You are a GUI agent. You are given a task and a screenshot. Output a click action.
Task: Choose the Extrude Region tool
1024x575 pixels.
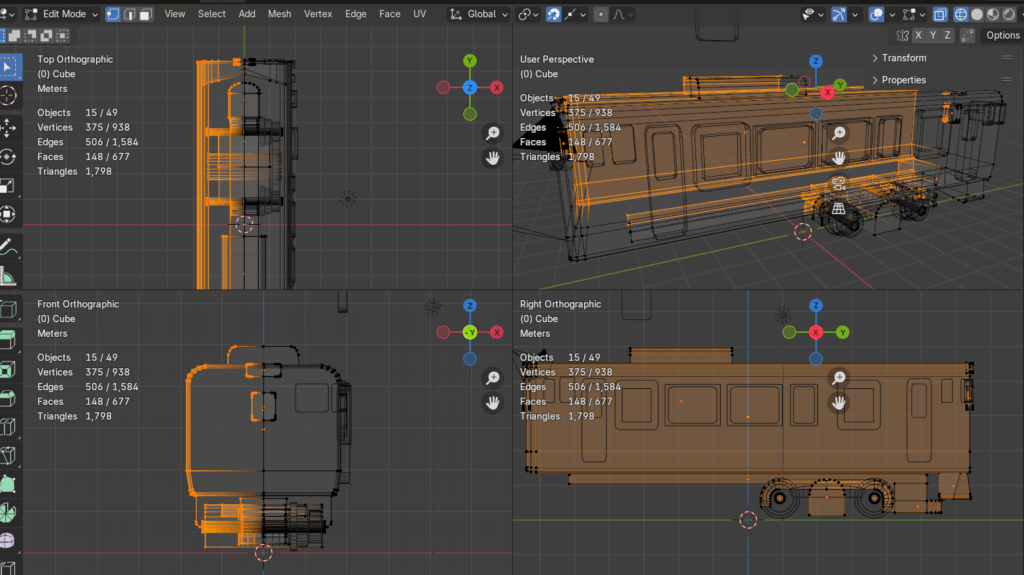click(8, 339)
